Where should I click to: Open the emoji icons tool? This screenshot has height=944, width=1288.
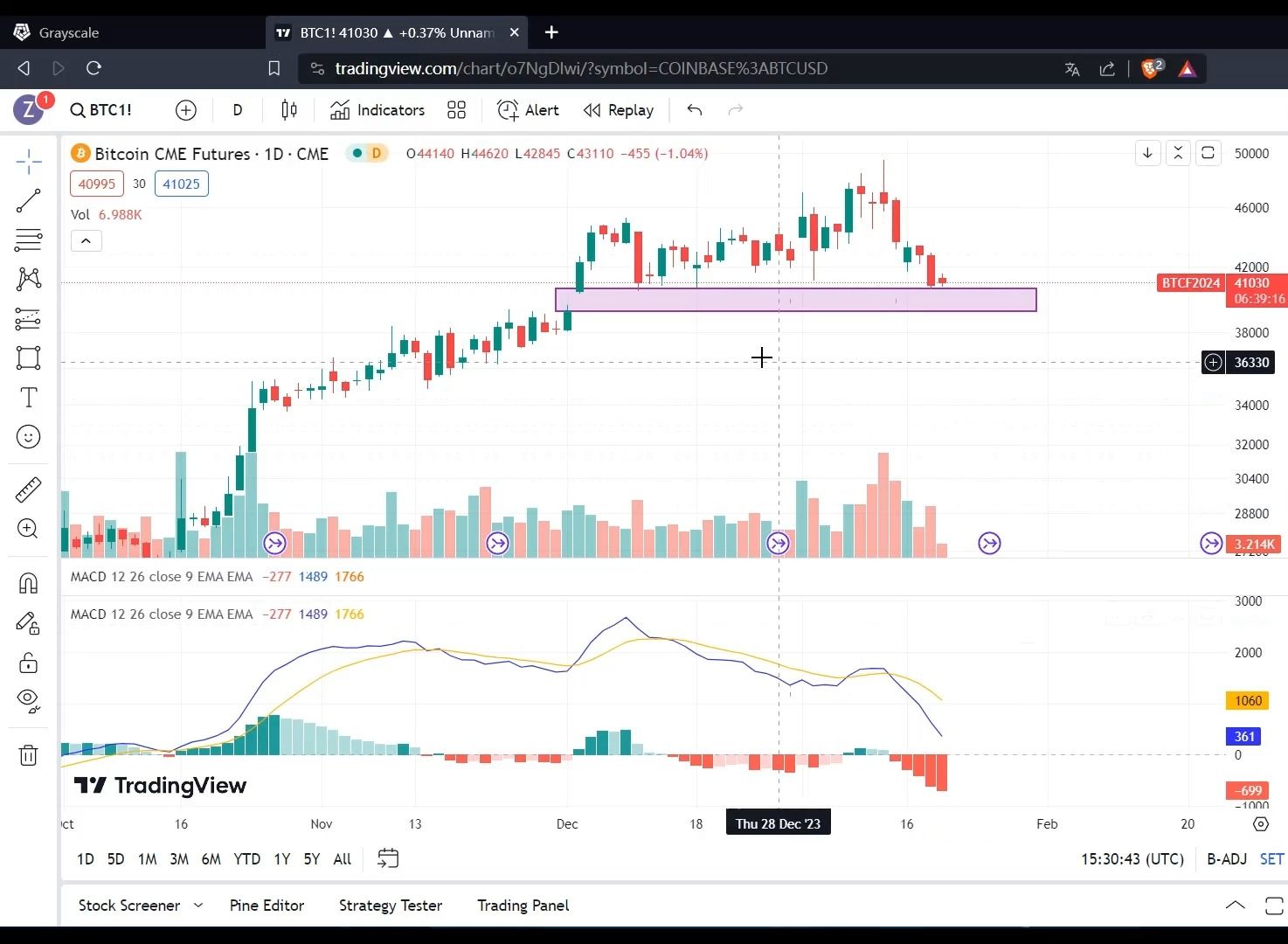tap(28, 437)
